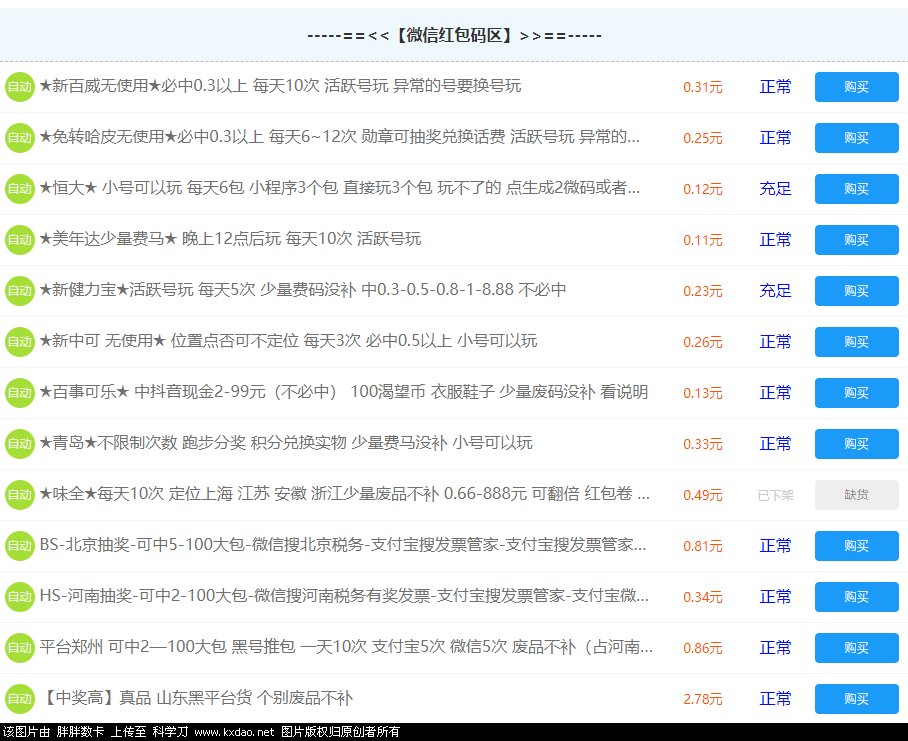Click the 自动 badge on 【中奖高】真品 row
The image size is (908, 741).
[20, 698]
